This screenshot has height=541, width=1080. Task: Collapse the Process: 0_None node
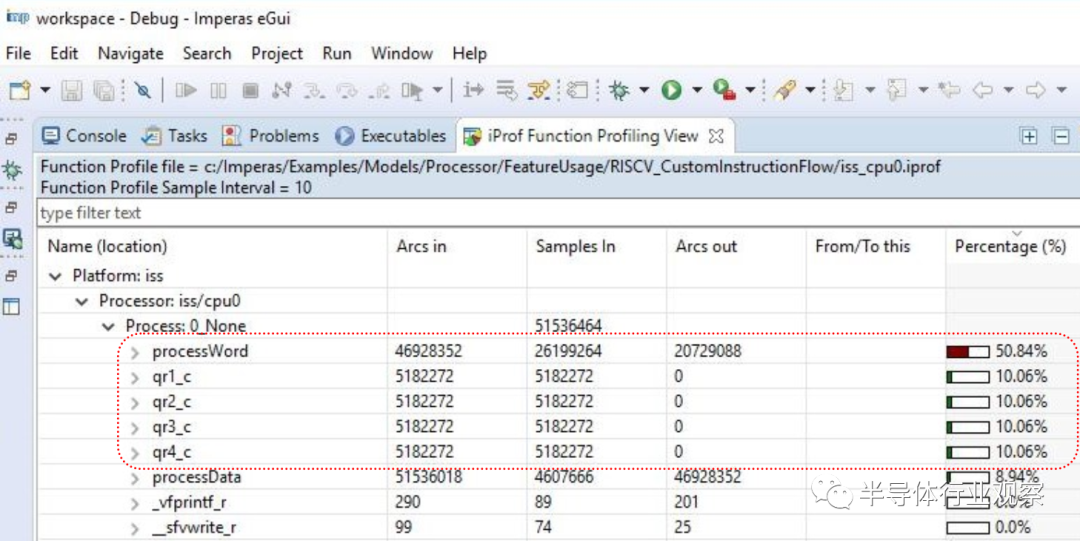click(x=108, y=326)
